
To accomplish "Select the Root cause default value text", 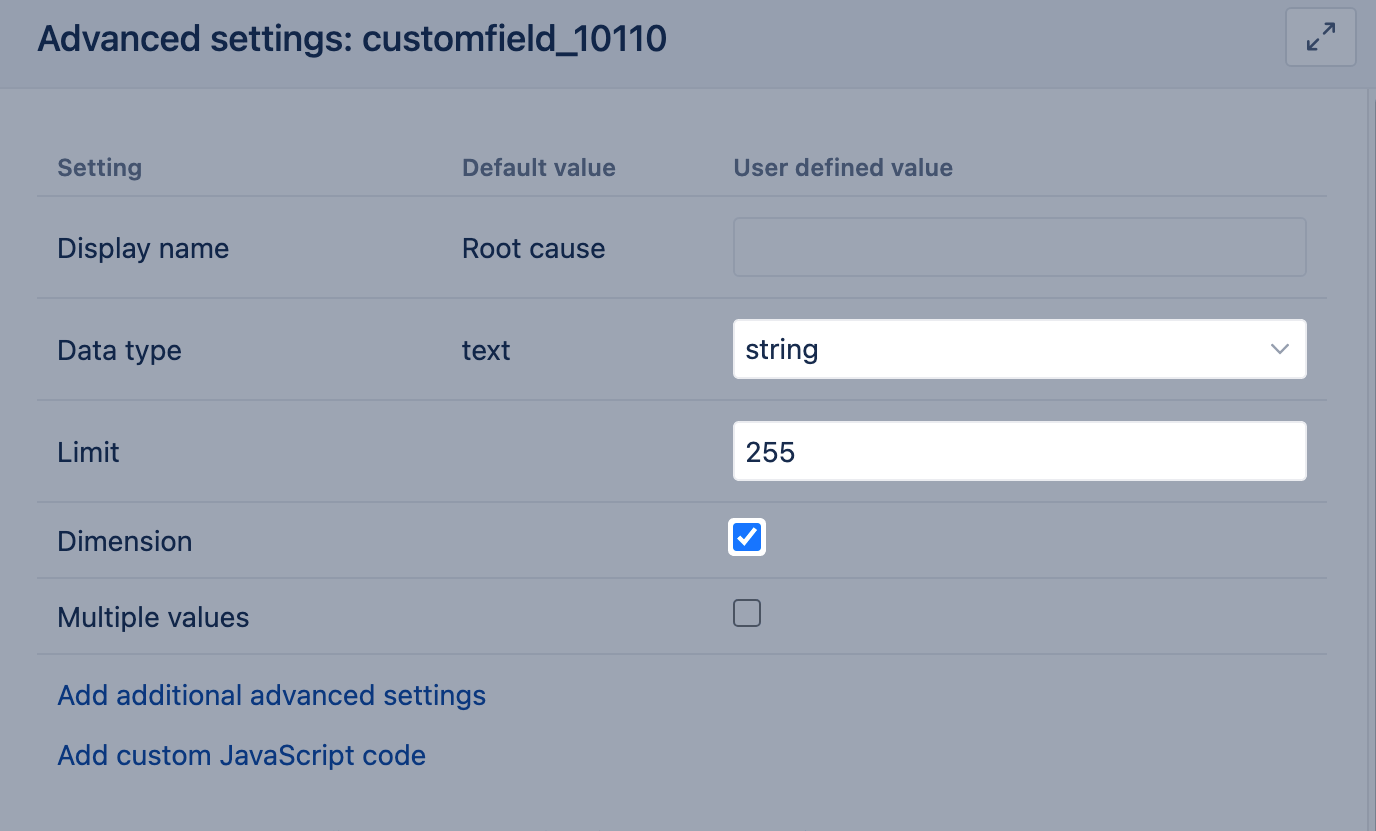I will (533, 249).
